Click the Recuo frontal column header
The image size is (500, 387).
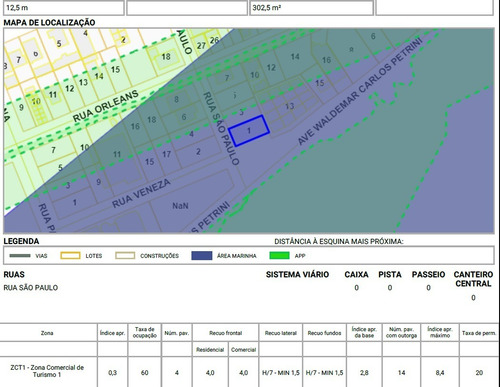(226, 333)
